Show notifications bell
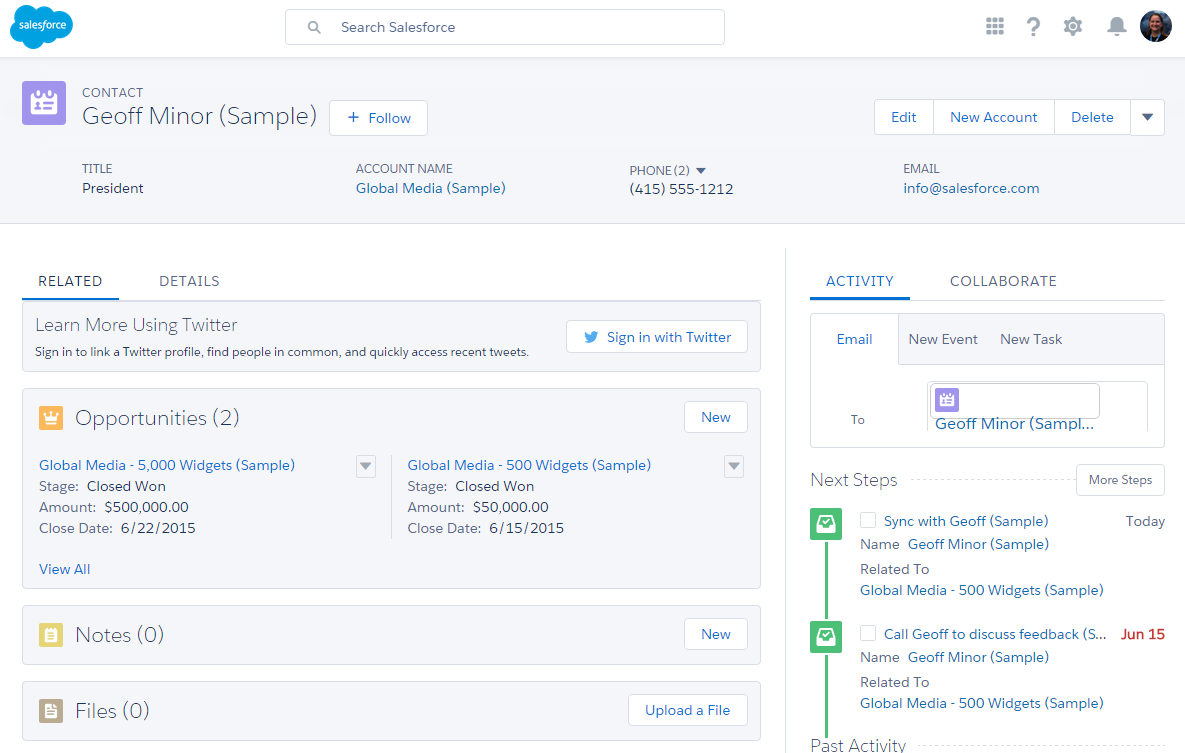This screenshot has height=753, width=1185. pyautogui.click(x=1116, y=27)
